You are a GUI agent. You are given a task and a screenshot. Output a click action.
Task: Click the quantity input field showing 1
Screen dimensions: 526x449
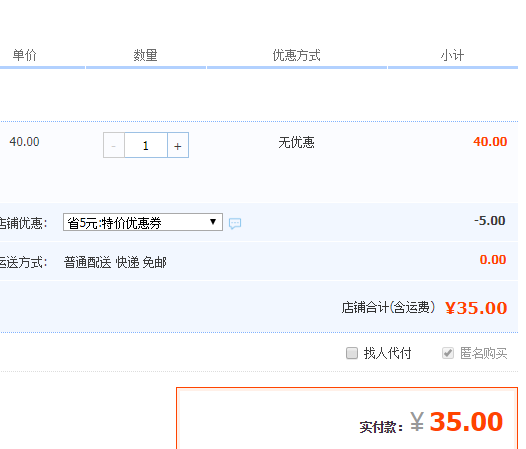click(146, 145)
